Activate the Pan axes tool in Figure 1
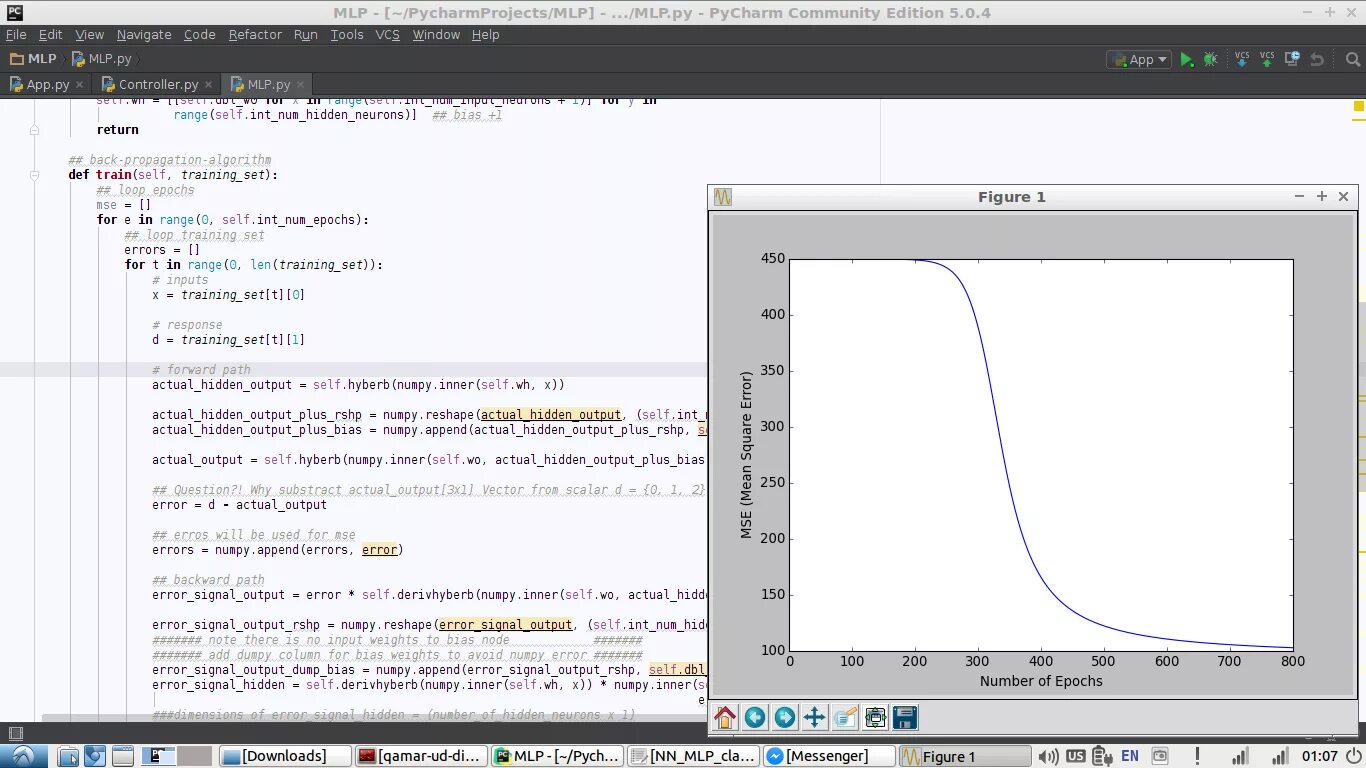 815,717
